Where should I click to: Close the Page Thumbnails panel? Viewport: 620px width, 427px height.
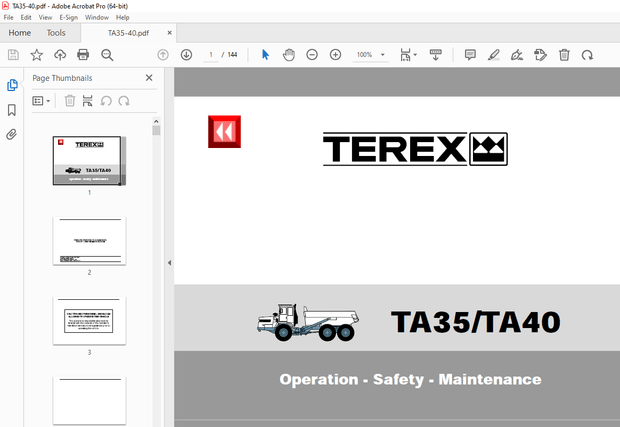point(149,77)
